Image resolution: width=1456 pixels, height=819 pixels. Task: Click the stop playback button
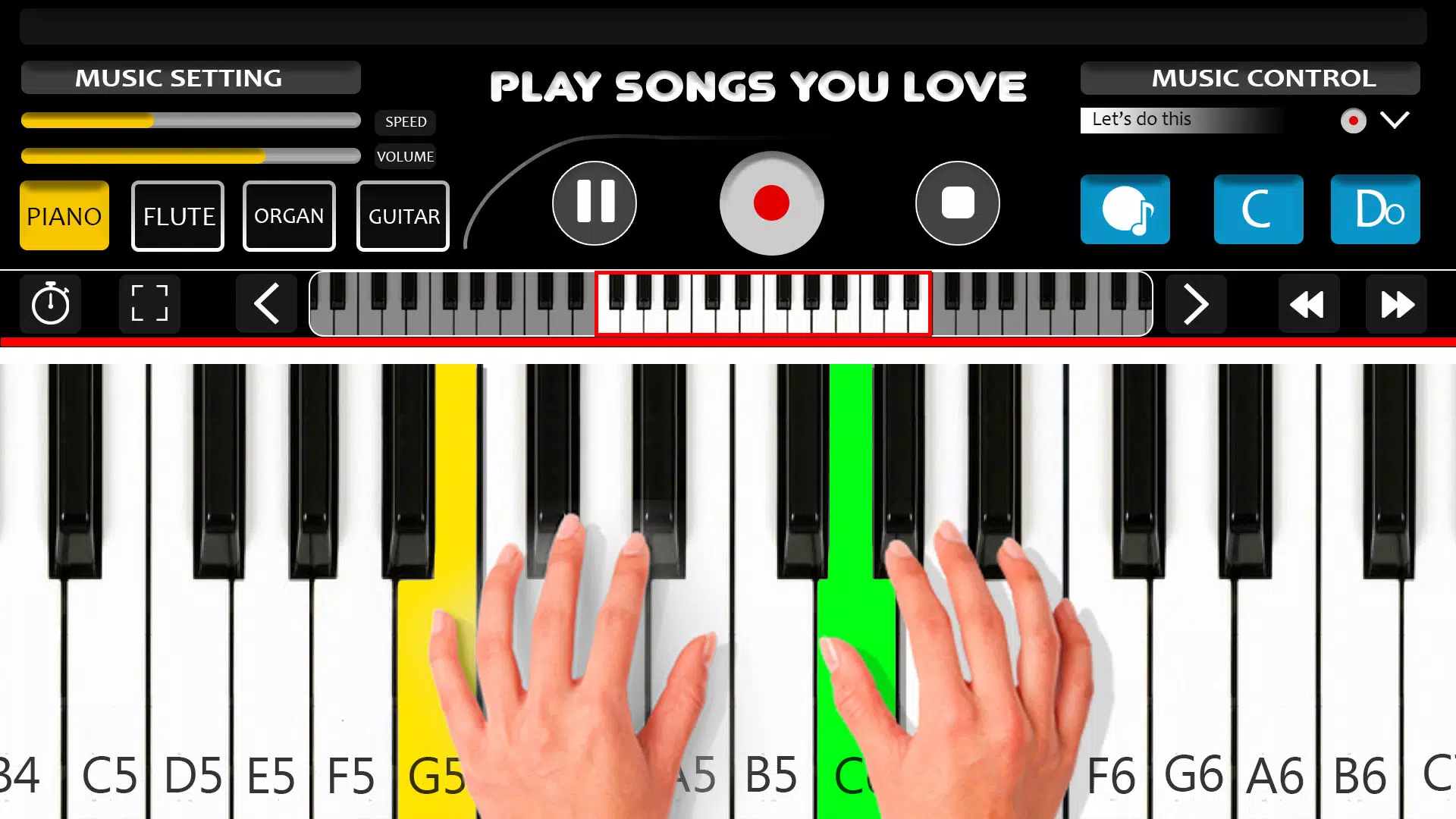pyautogui.click(x=957, y=204)
